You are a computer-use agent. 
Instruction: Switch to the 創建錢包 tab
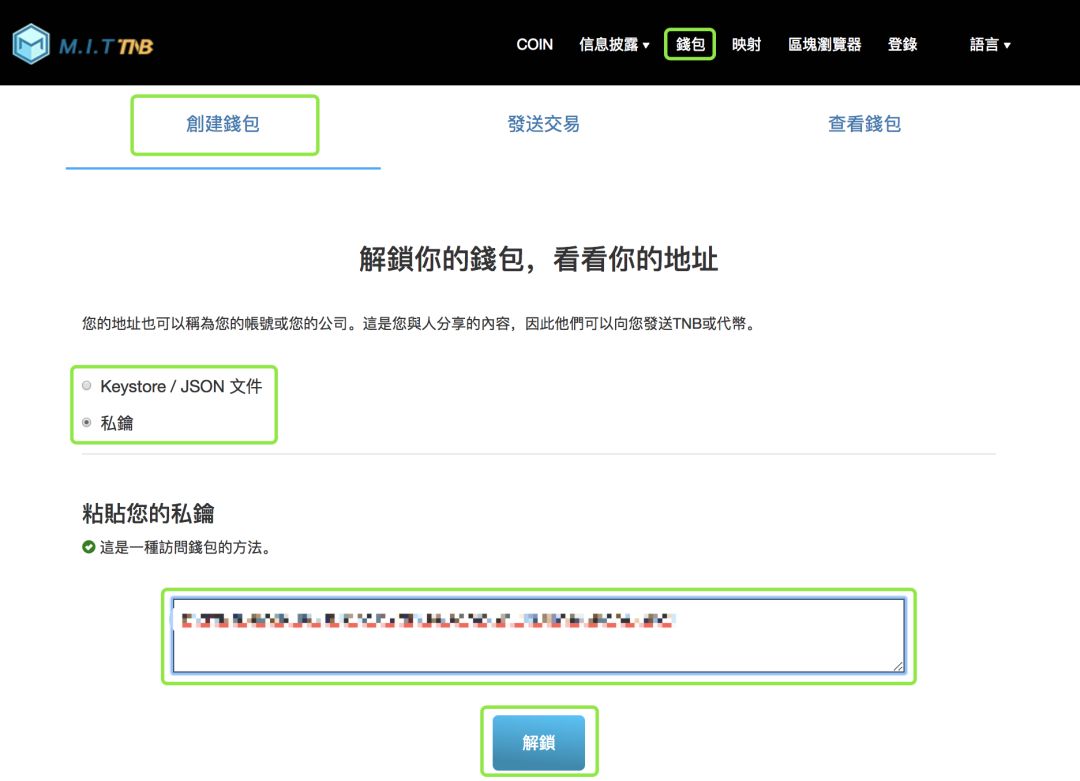224,124
